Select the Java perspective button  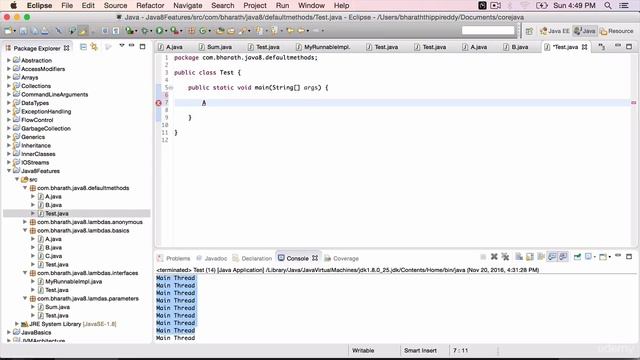point(584,31)
